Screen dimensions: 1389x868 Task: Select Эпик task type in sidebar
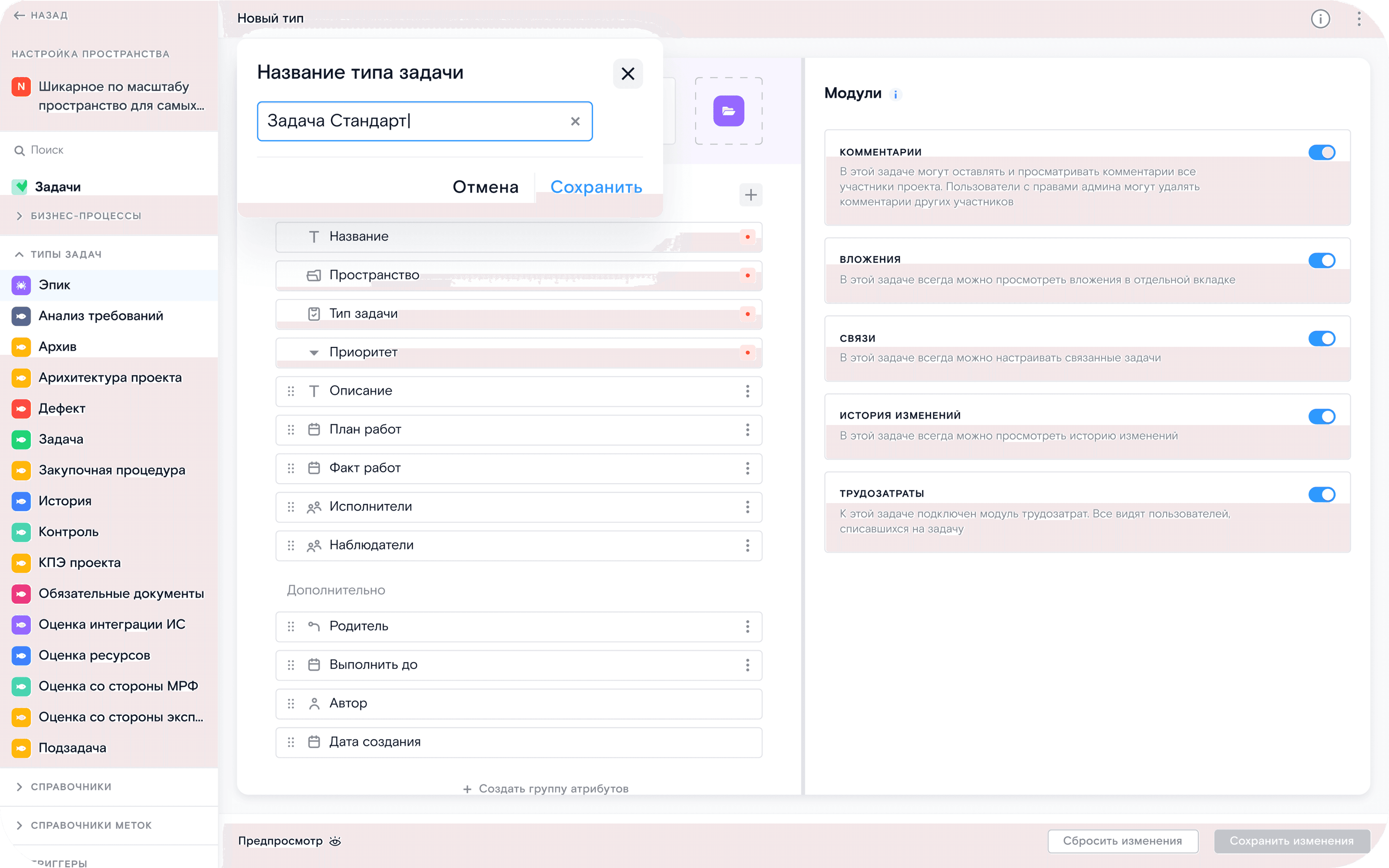[x=109, y=285]
